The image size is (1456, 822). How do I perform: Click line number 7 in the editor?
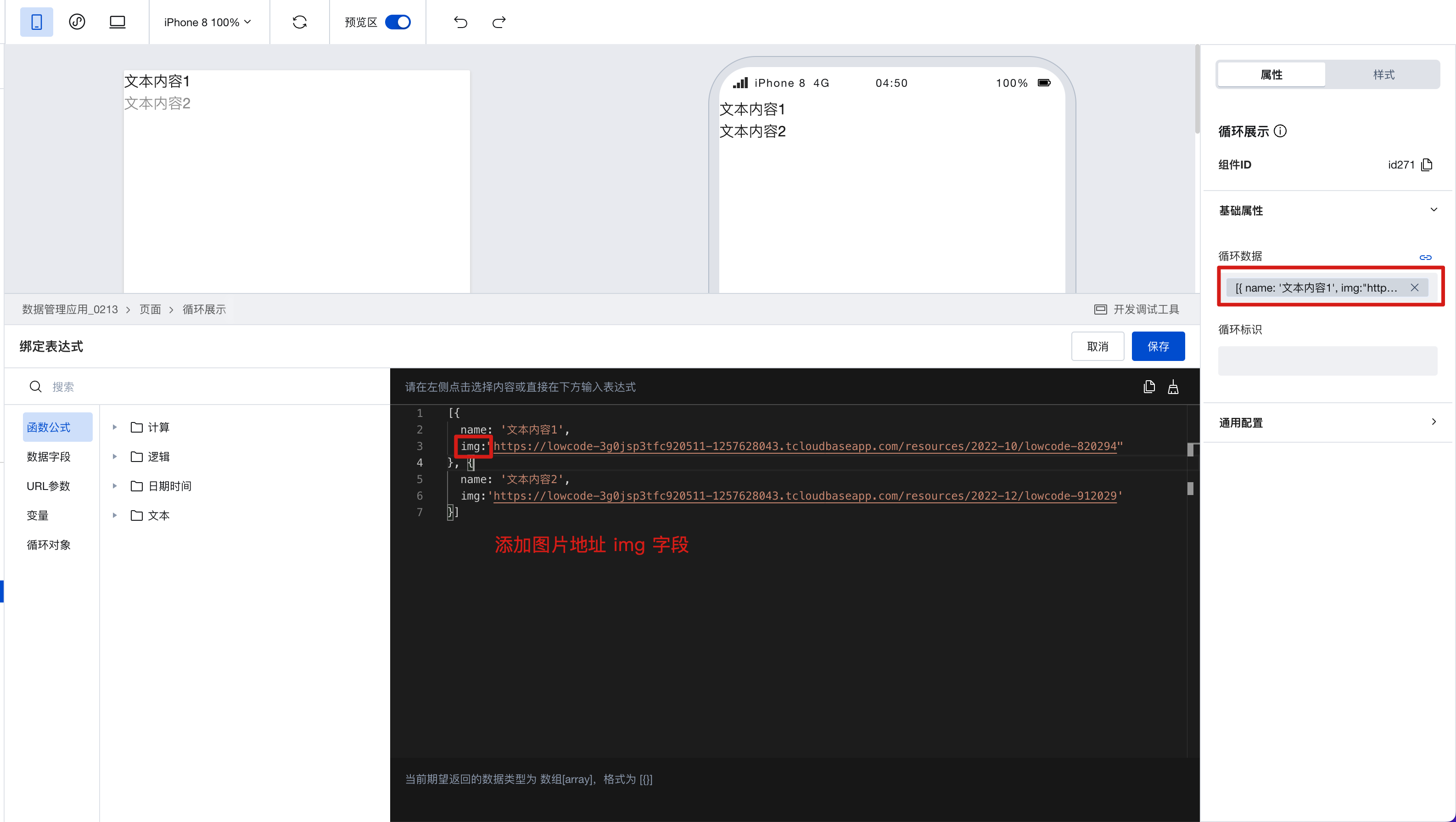click(420, 512)
